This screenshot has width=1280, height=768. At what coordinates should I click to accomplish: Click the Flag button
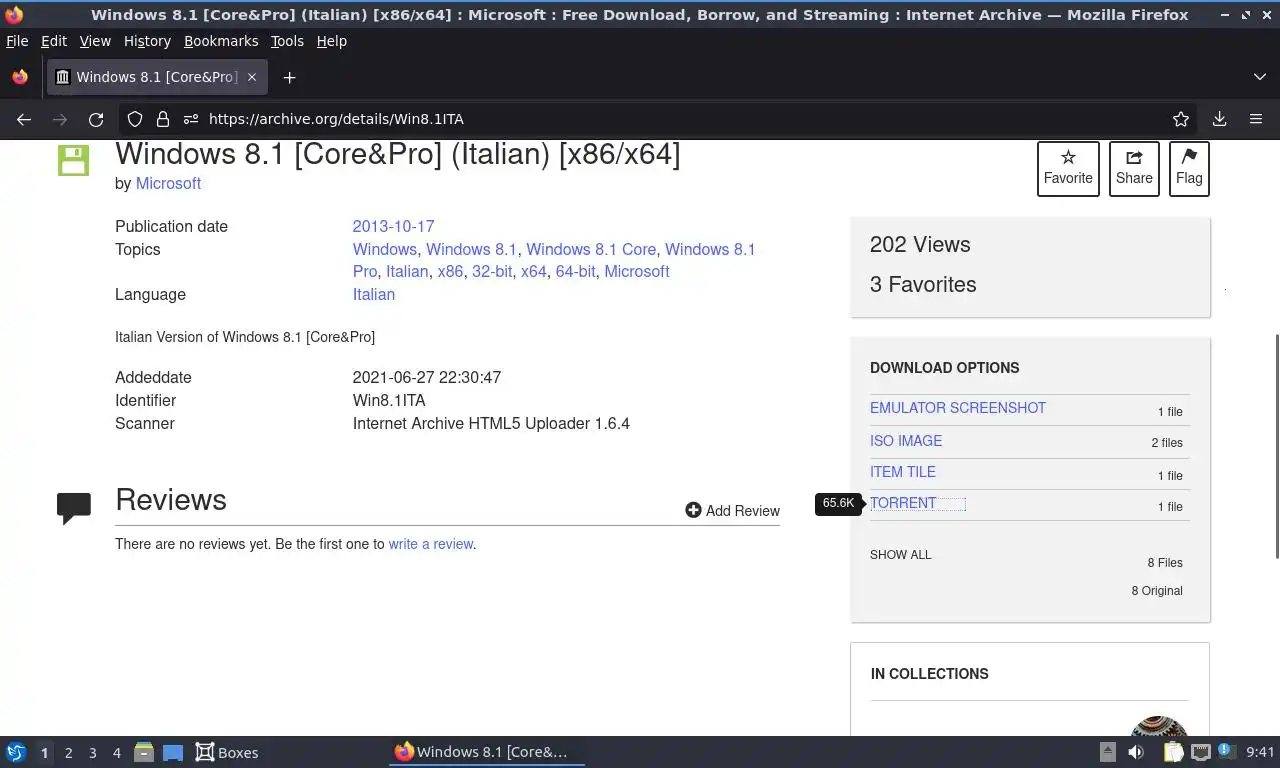coord(1189,168)
